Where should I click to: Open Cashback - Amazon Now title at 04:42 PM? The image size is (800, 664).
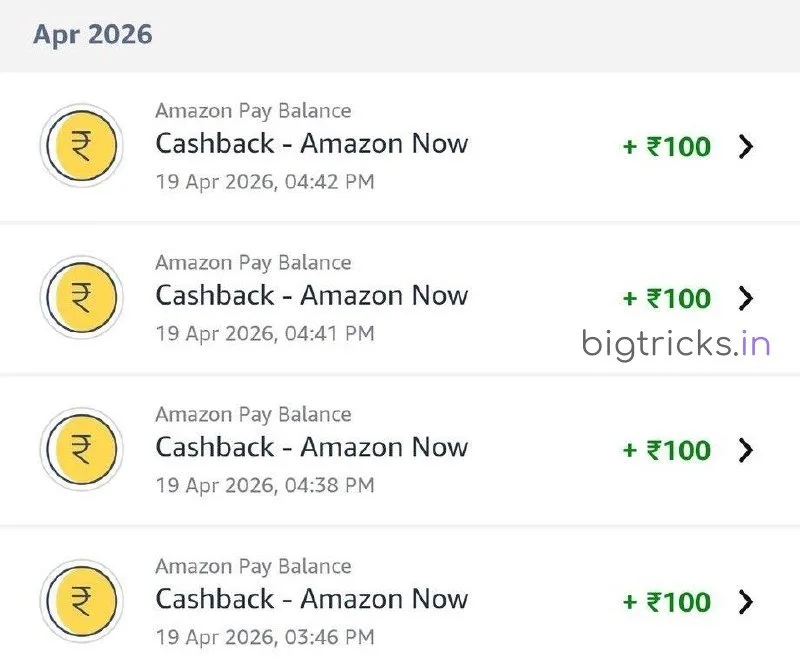tap(311, 144)
